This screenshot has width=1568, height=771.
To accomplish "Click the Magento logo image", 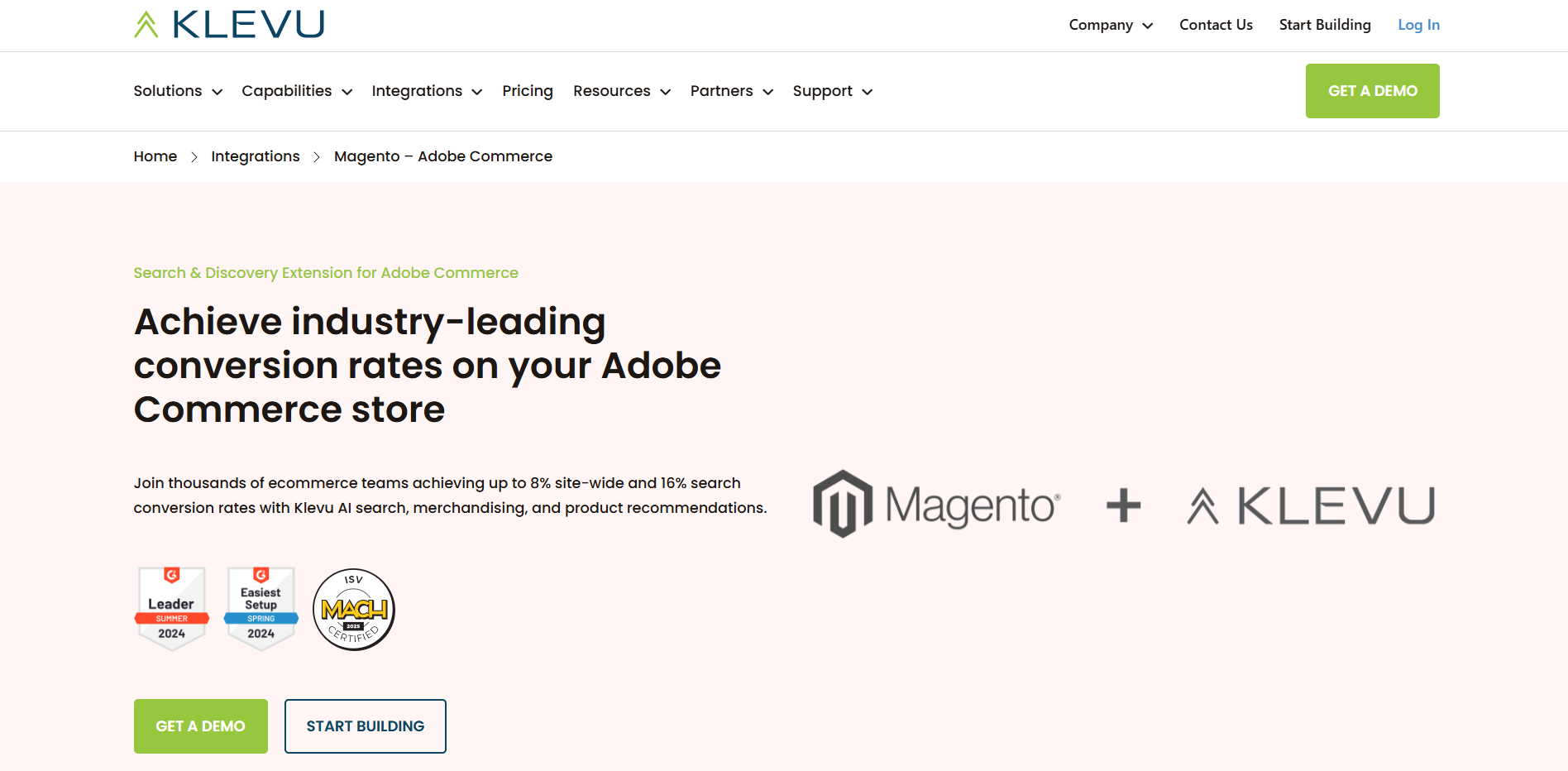I will (x=936, y=504).
